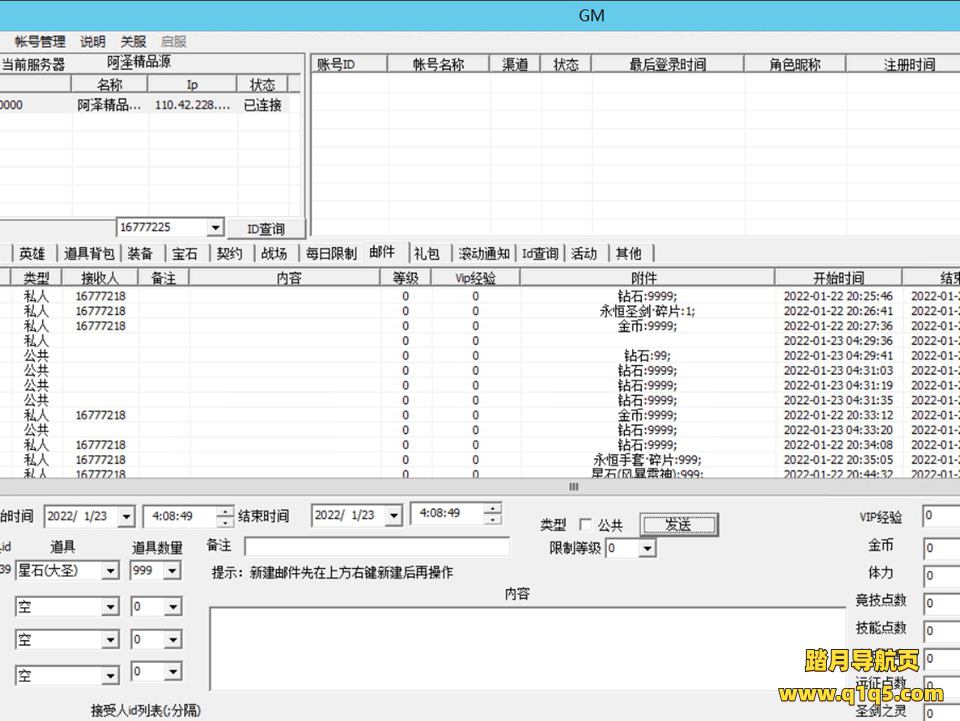Image resolution: width=960 pixels, height=721 pixels.
Task: Open the 其他 tab
Action: [629, 253]
